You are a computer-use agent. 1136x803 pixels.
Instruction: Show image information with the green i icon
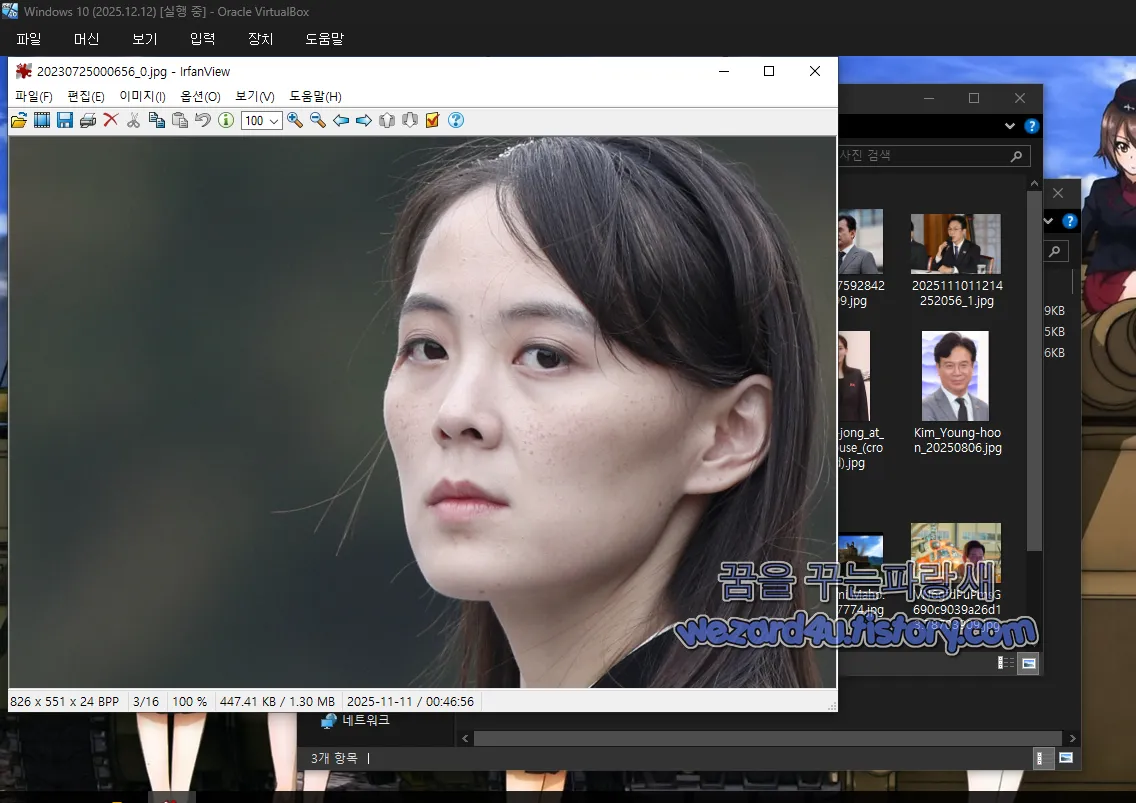[226, 120]
